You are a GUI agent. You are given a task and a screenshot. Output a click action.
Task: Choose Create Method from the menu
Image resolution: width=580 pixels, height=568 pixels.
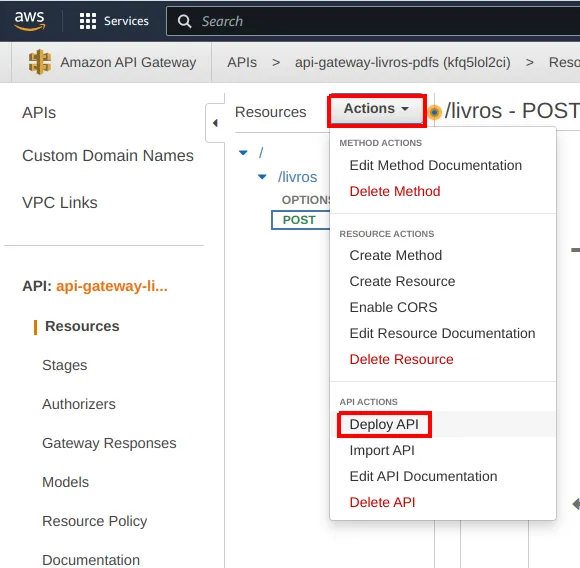tap(395, 255)
